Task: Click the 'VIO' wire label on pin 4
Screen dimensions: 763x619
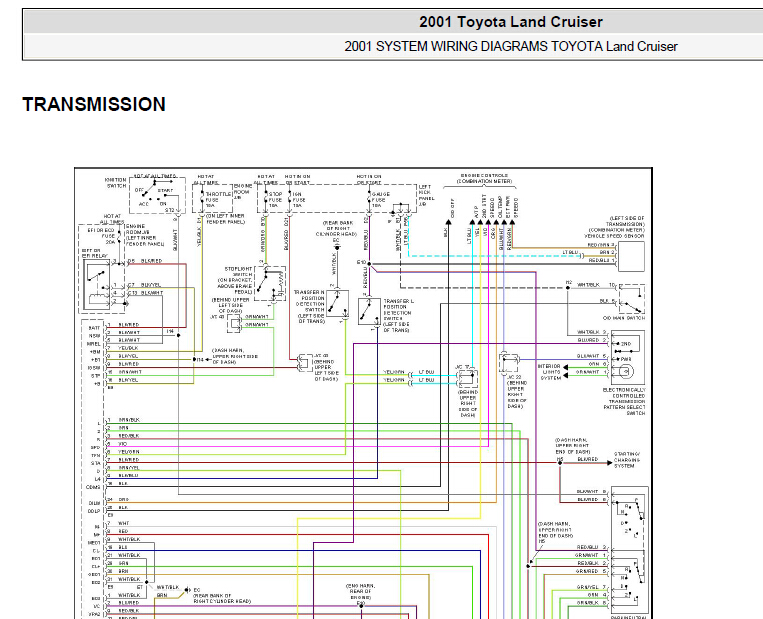Action: 122,444
